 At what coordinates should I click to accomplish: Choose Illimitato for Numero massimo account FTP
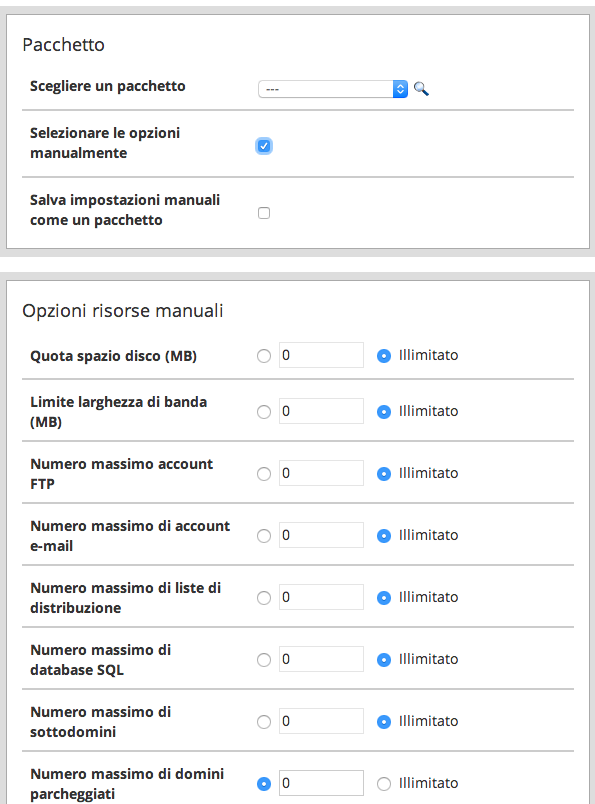(384, 474)
